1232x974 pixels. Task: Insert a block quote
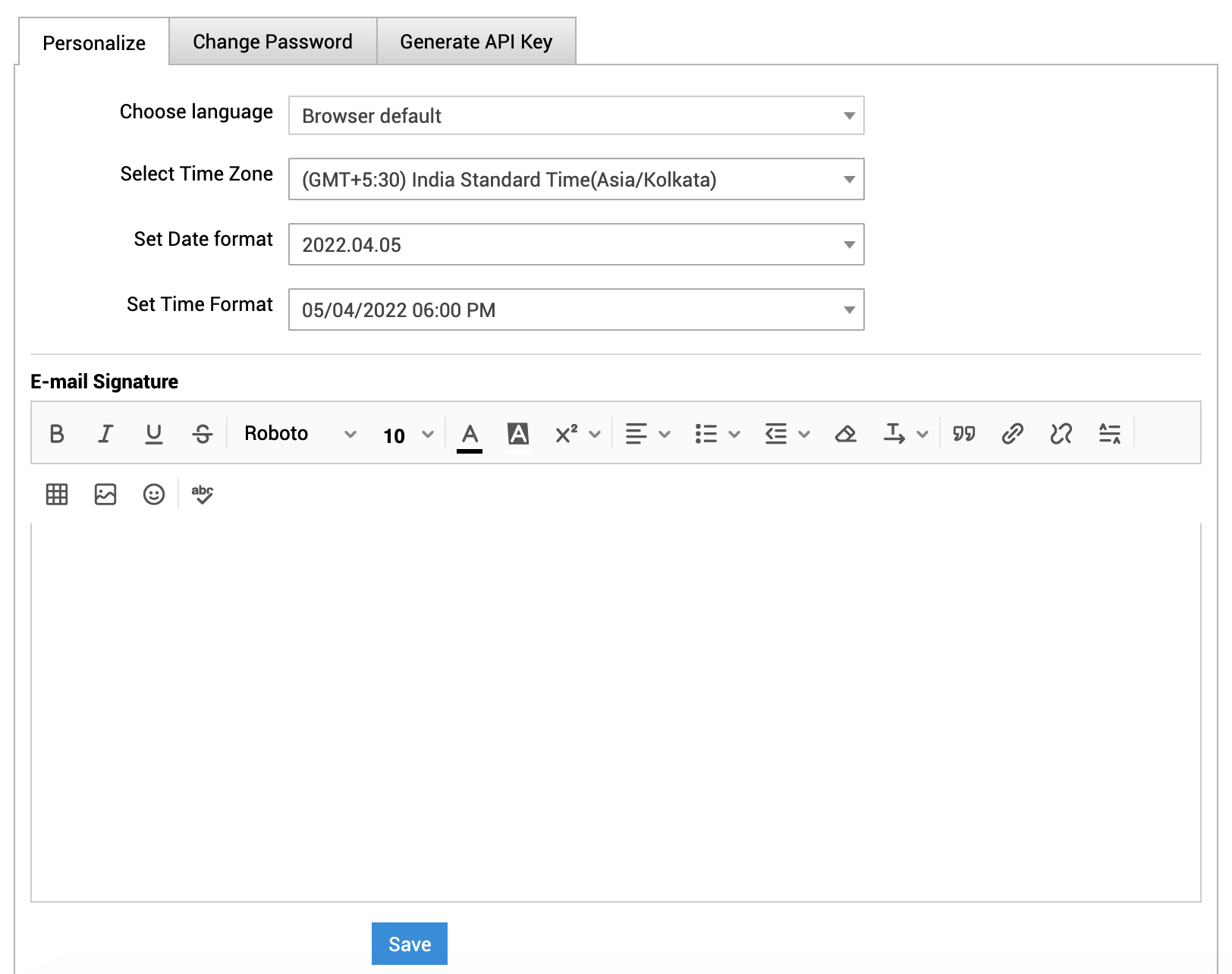click(964, 434)
